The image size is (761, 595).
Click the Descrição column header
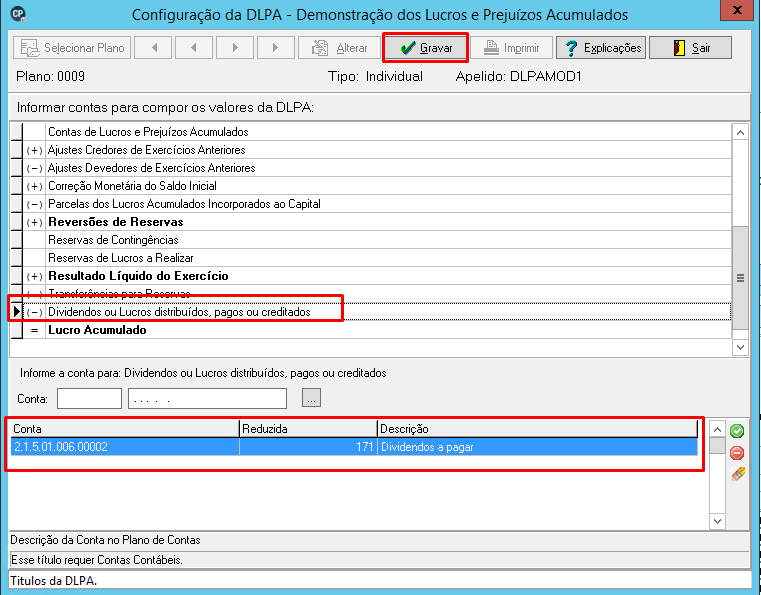point(538,429)
